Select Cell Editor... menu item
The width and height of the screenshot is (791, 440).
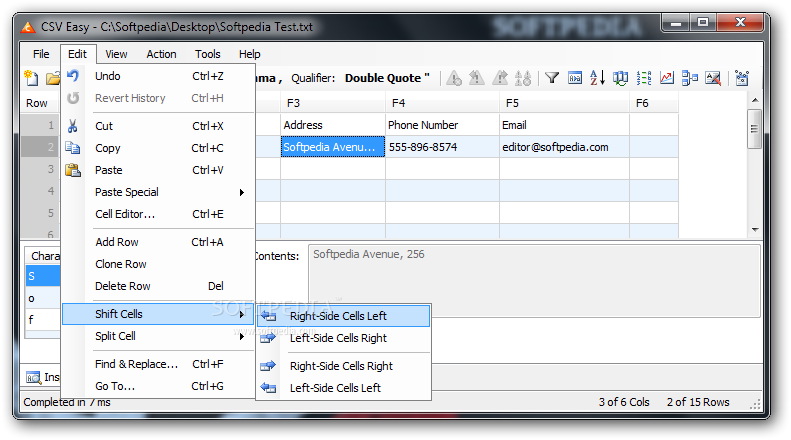[158, 214]
